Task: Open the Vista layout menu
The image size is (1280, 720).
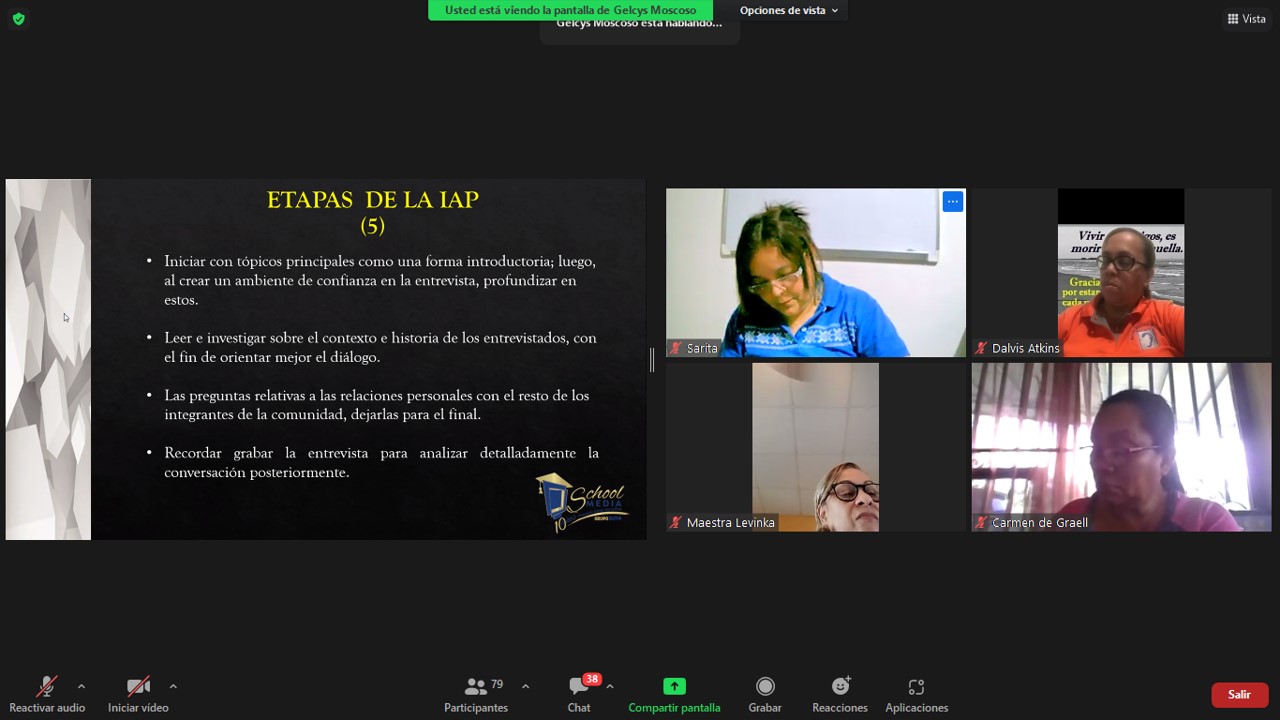Action: (x=1246, y=19)
